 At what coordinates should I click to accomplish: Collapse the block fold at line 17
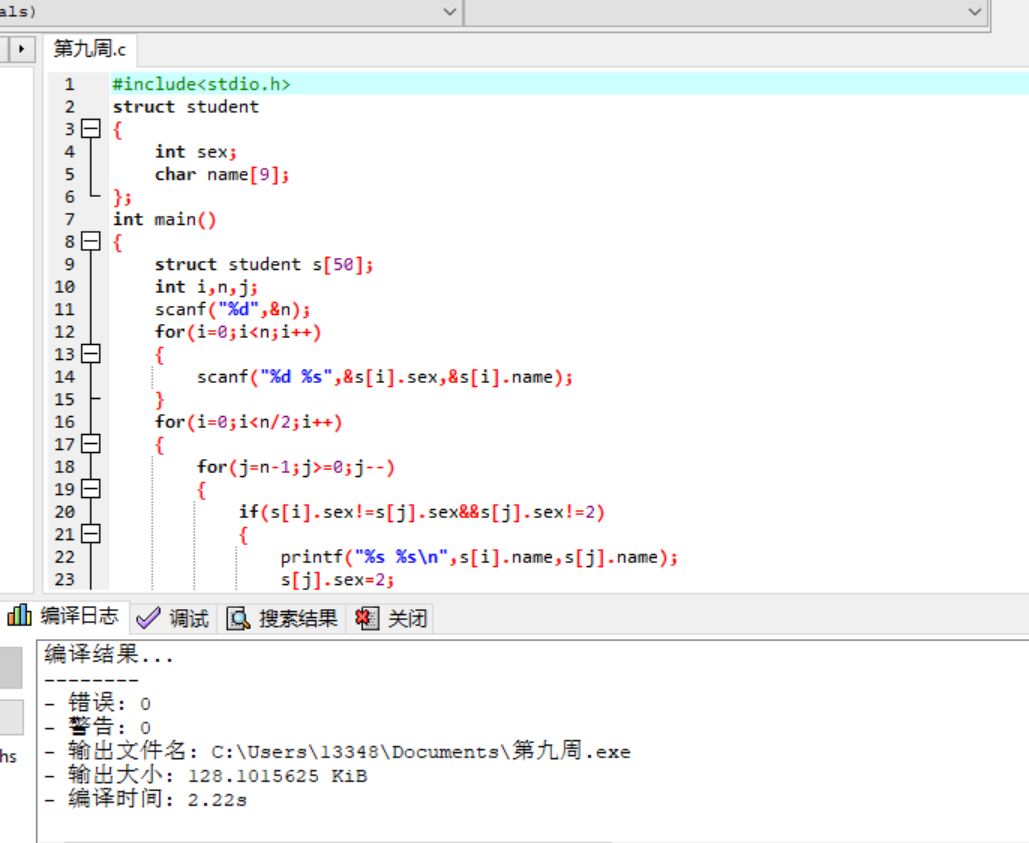pyautogui.click(x=91, y=444)
